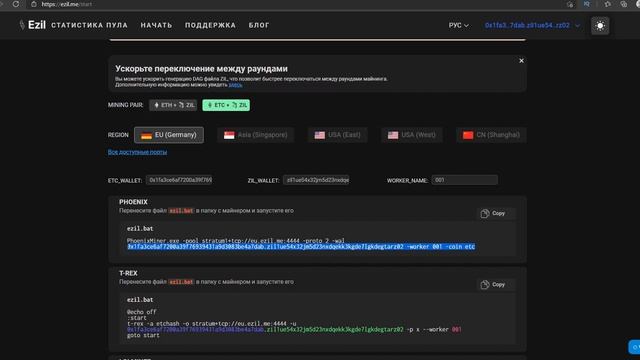Focus the ETC_WALLET input field
This screenshot has height=360, width=640.
click(179, 180)
